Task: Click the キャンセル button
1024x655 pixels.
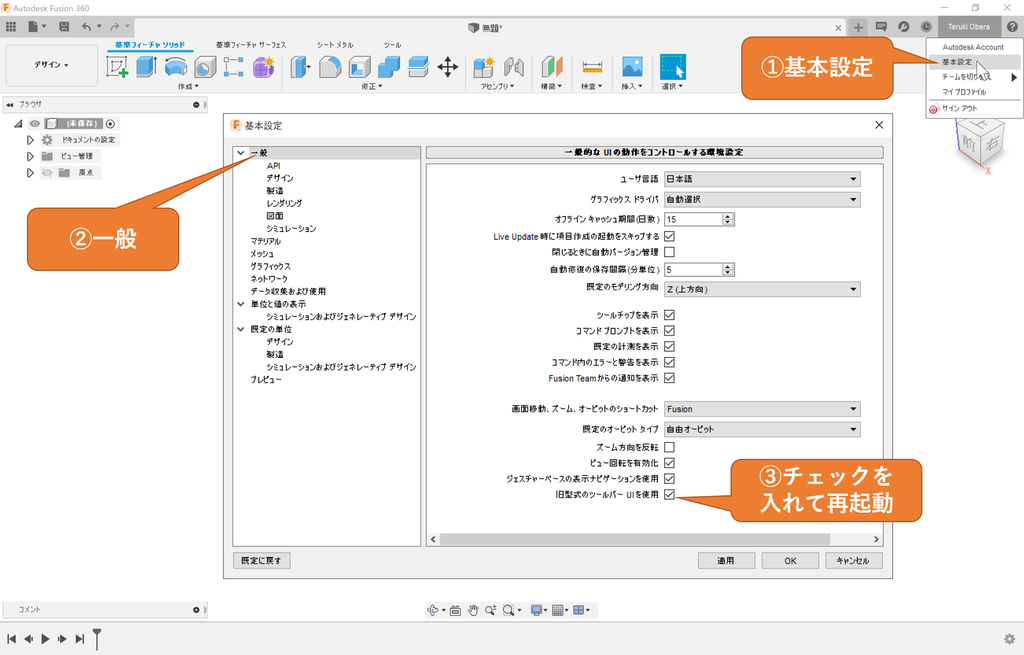Action: (854, 560)
